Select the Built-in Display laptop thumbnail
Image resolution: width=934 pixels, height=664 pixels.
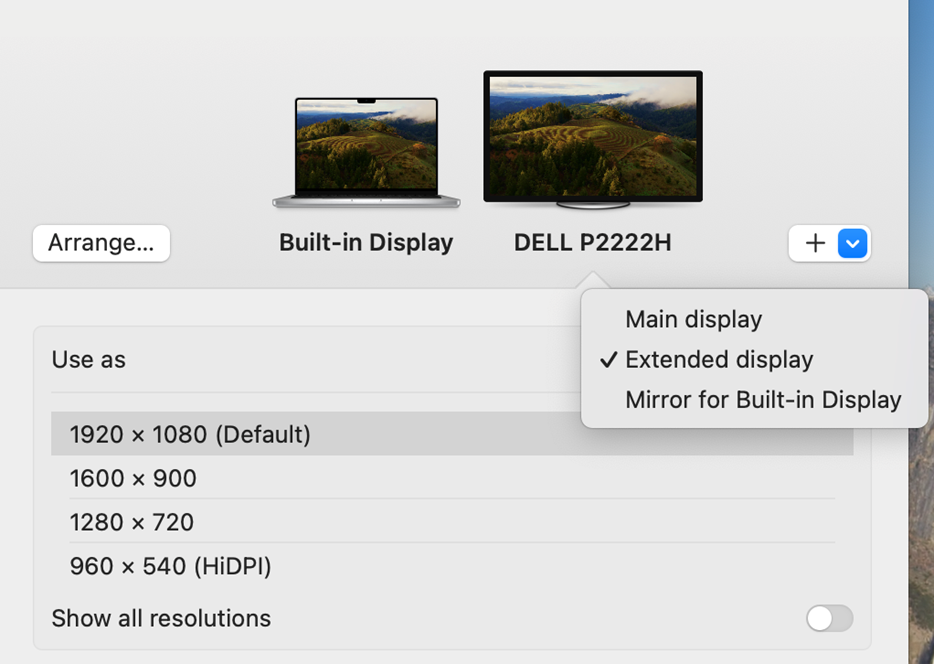click(x=366, y=150)
